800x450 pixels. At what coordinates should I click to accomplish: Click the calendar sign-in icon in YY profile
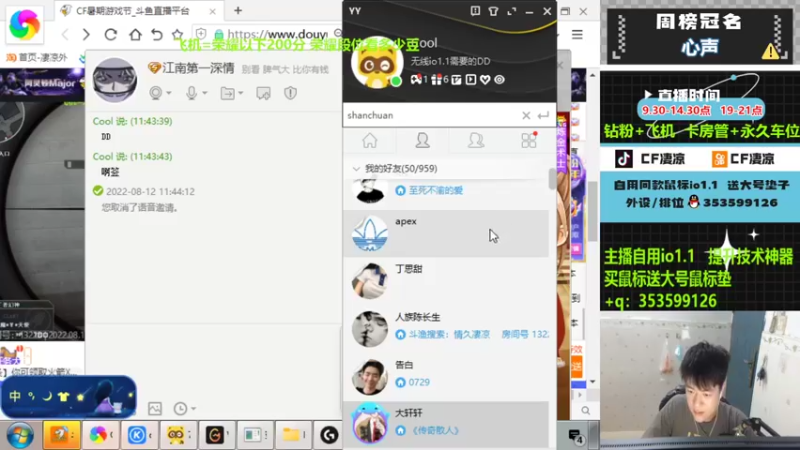[x=456, y=80]
